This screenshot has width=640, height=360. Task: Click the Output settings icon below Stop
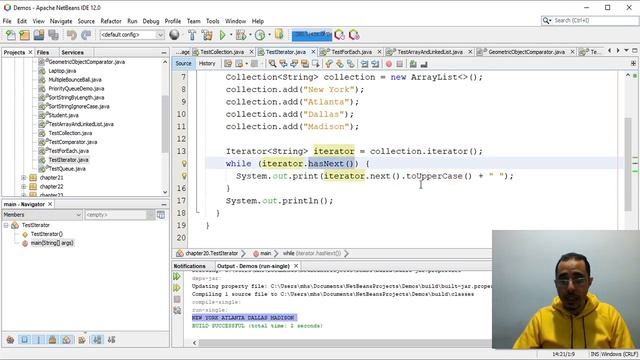tap(177, 311)
